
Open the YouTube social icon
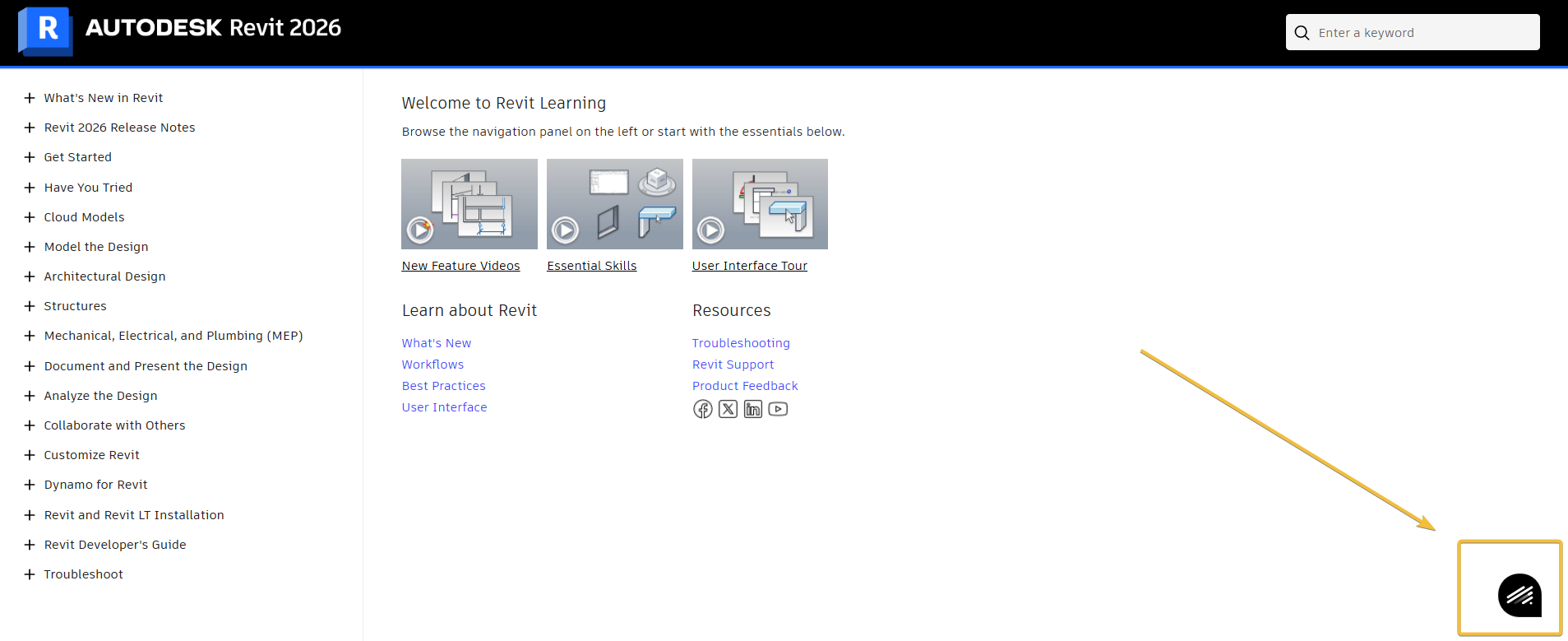(x=778, y=409)
